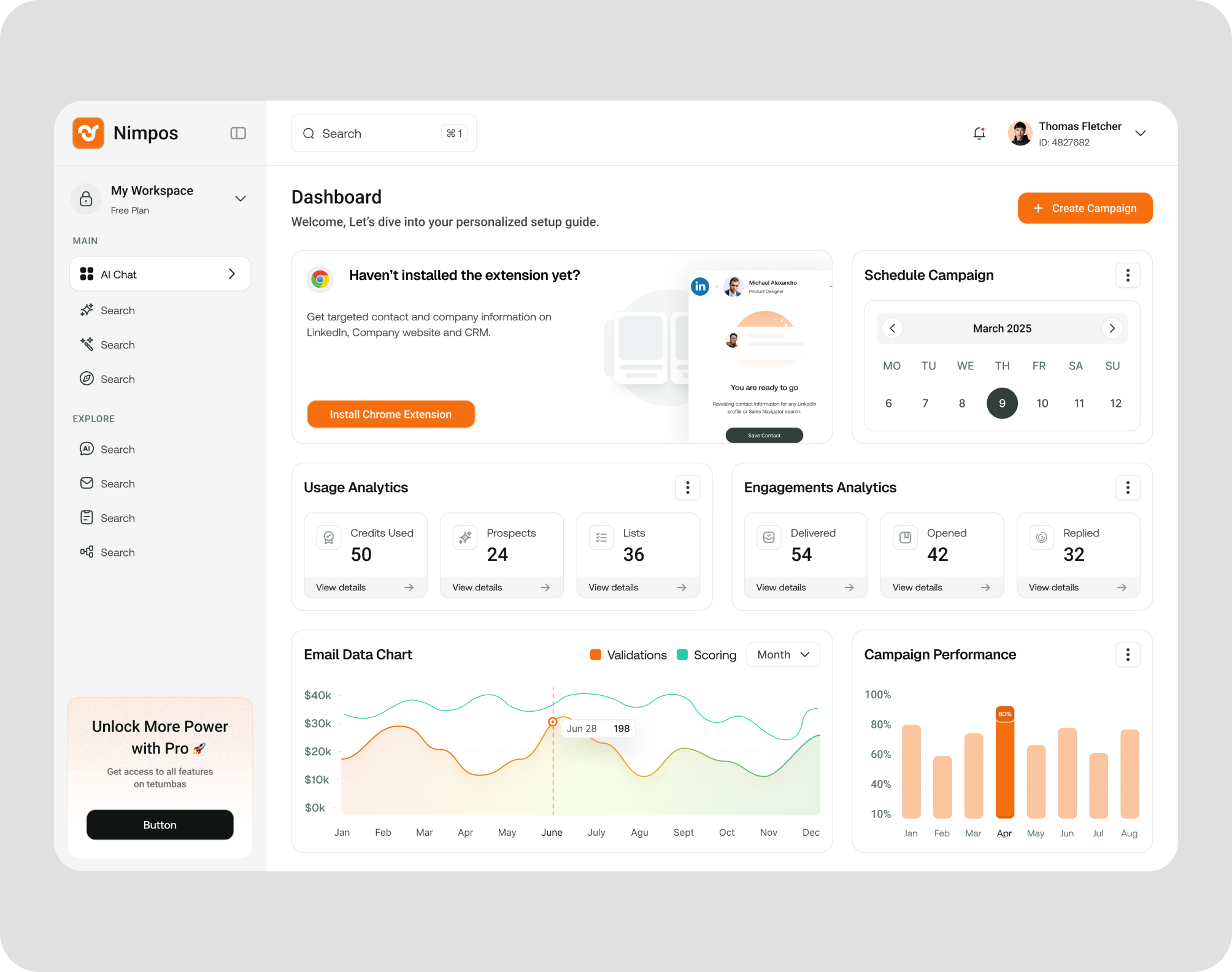Click the top Search input field
The image size is (1232, 972).
(x=377, y=134)
